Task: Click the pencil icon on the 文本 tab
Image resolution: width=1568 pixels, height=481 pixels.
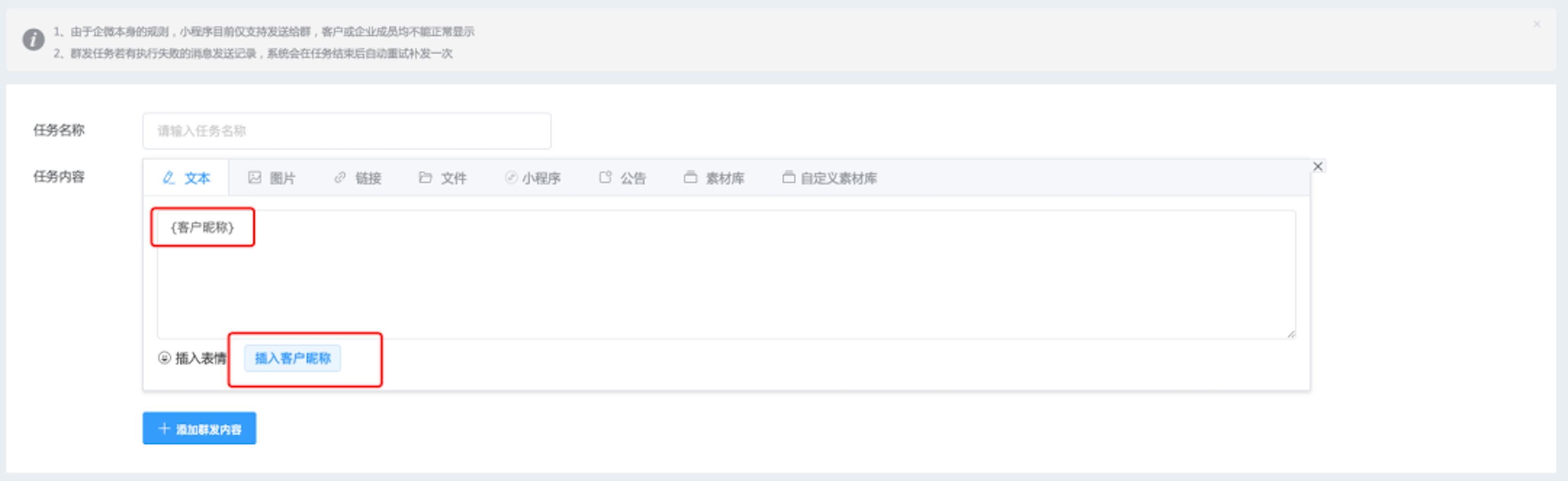Action: [x=169, y=178]
